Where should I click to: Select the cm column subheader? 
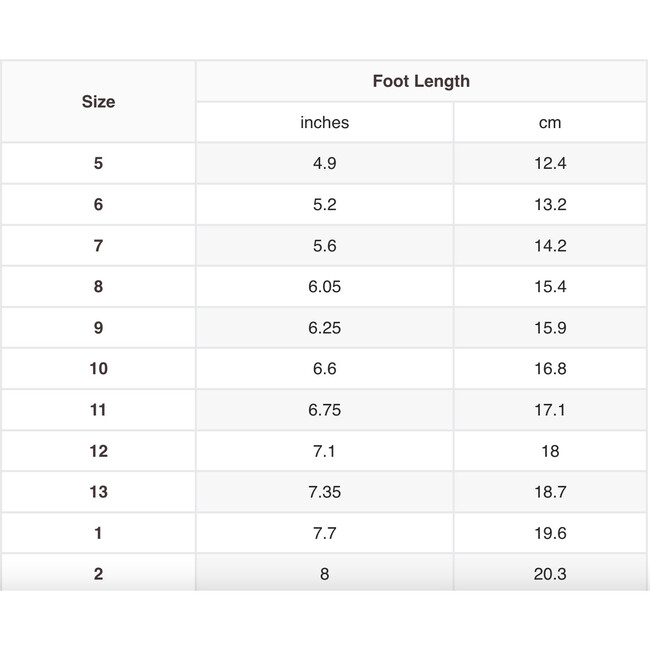click(x=550, y=123)
